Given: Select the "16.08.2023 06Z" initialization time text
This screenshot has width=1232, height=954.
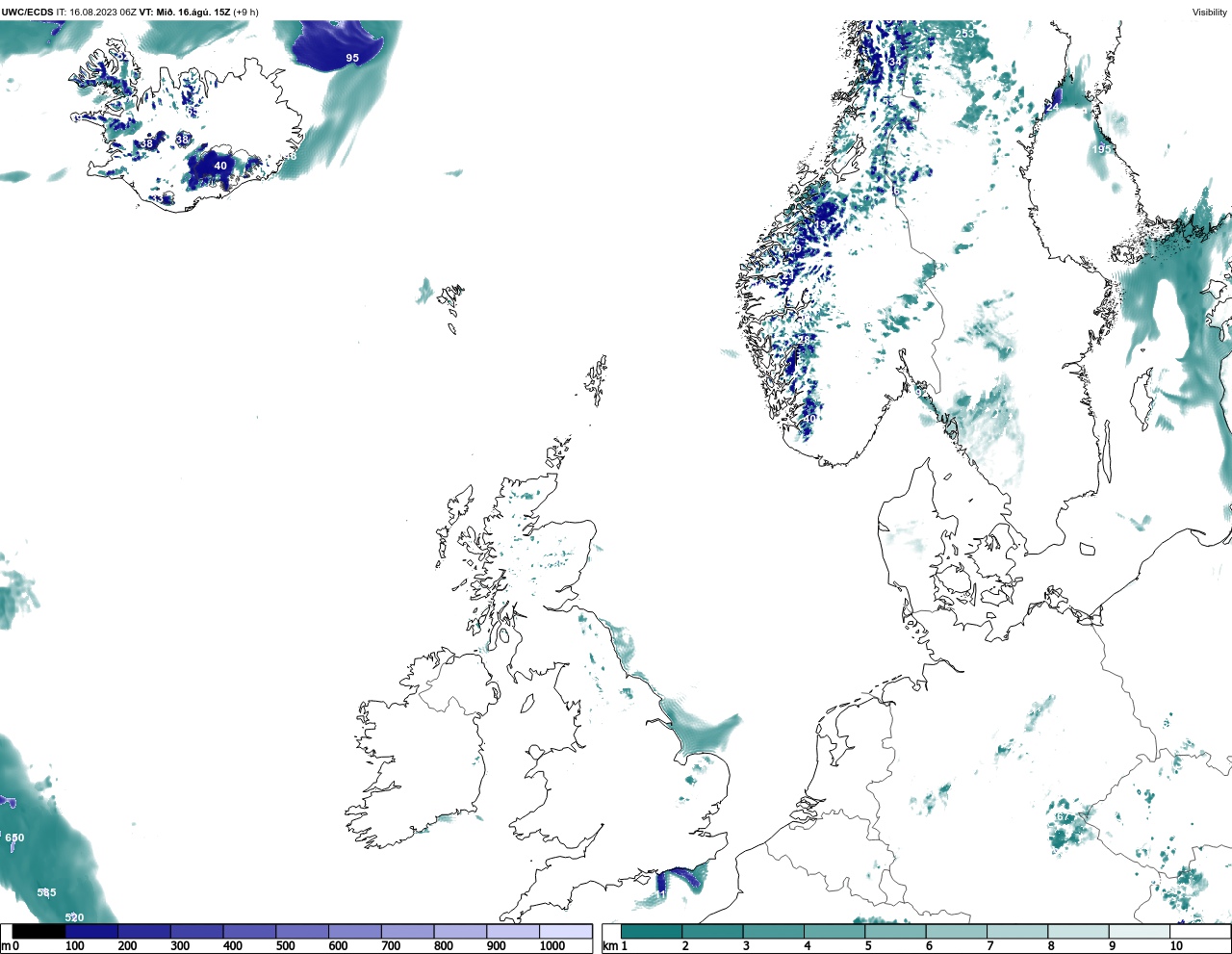Looking at the screenshot, I should pos(102,13).
